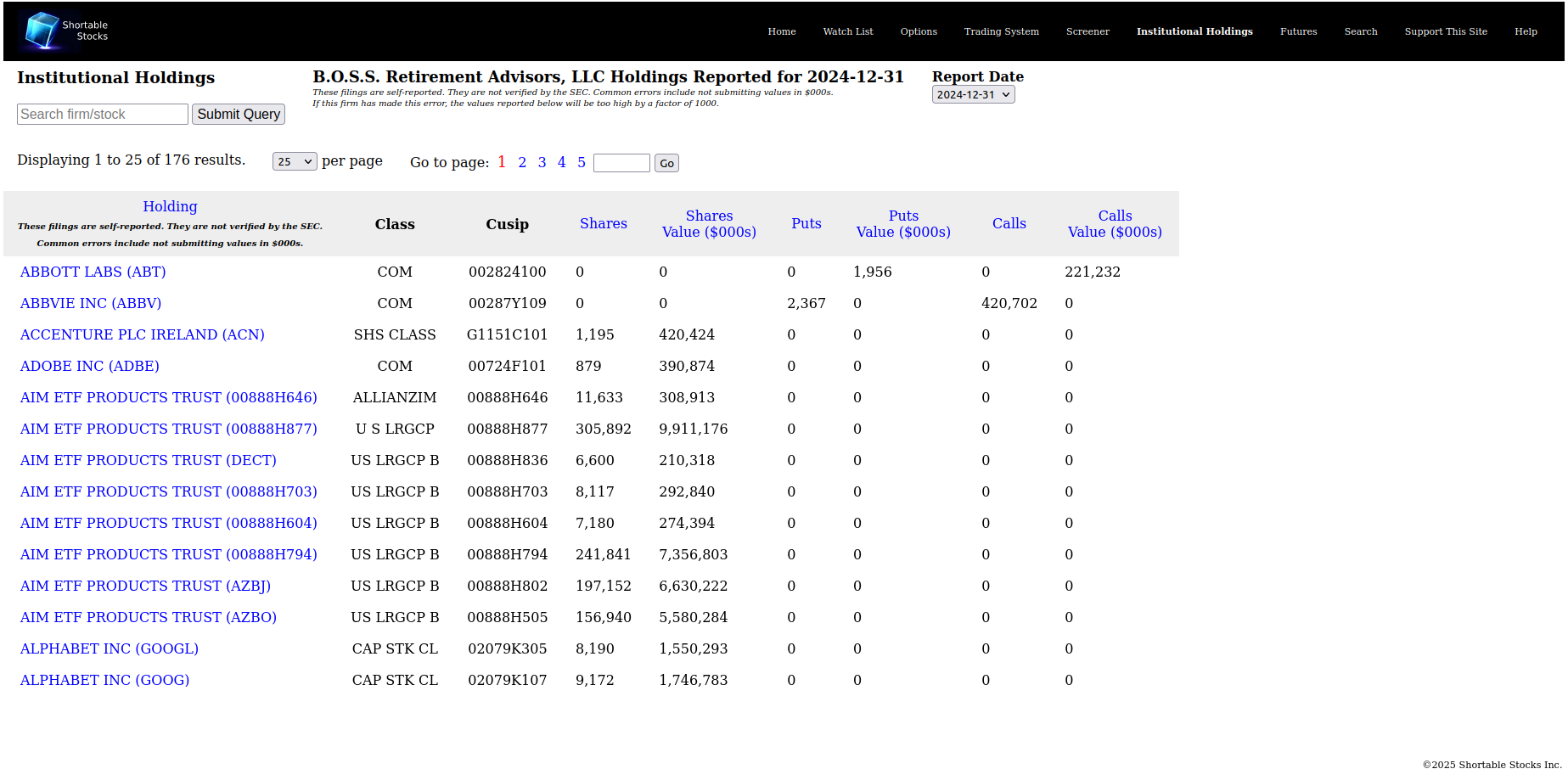The height and width of the screenshot is (769, 1568).
Task: Select Institutional Holdings in the navigation
Action: pyautogui.click(x=1194, y=31)
